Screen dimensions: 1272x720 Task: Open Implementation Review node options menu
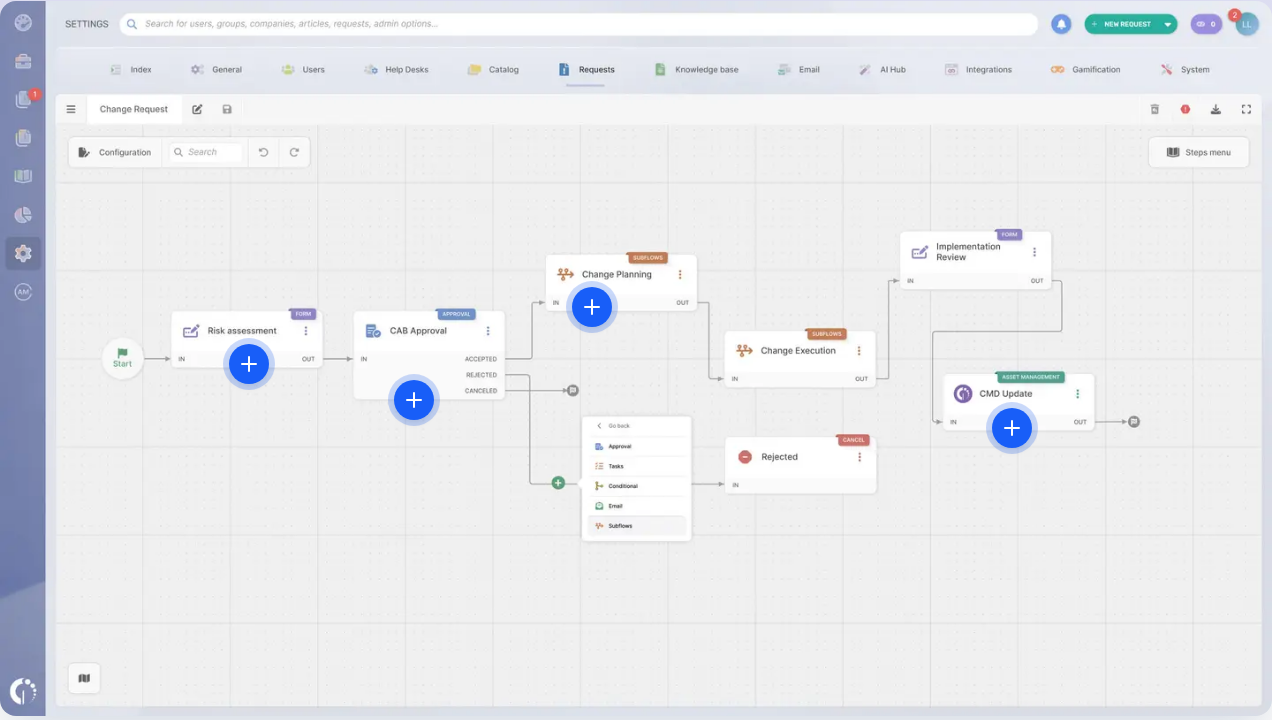coord(1034,252)
